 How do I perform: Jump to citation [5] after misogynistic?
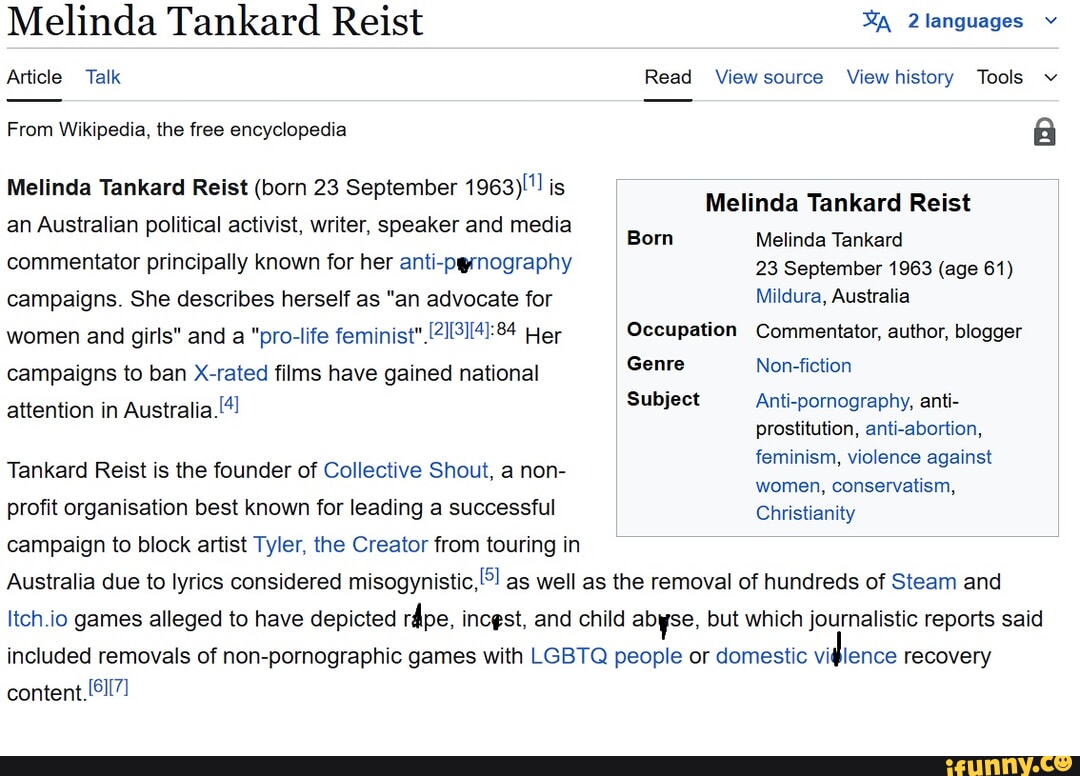coord(489,576)
